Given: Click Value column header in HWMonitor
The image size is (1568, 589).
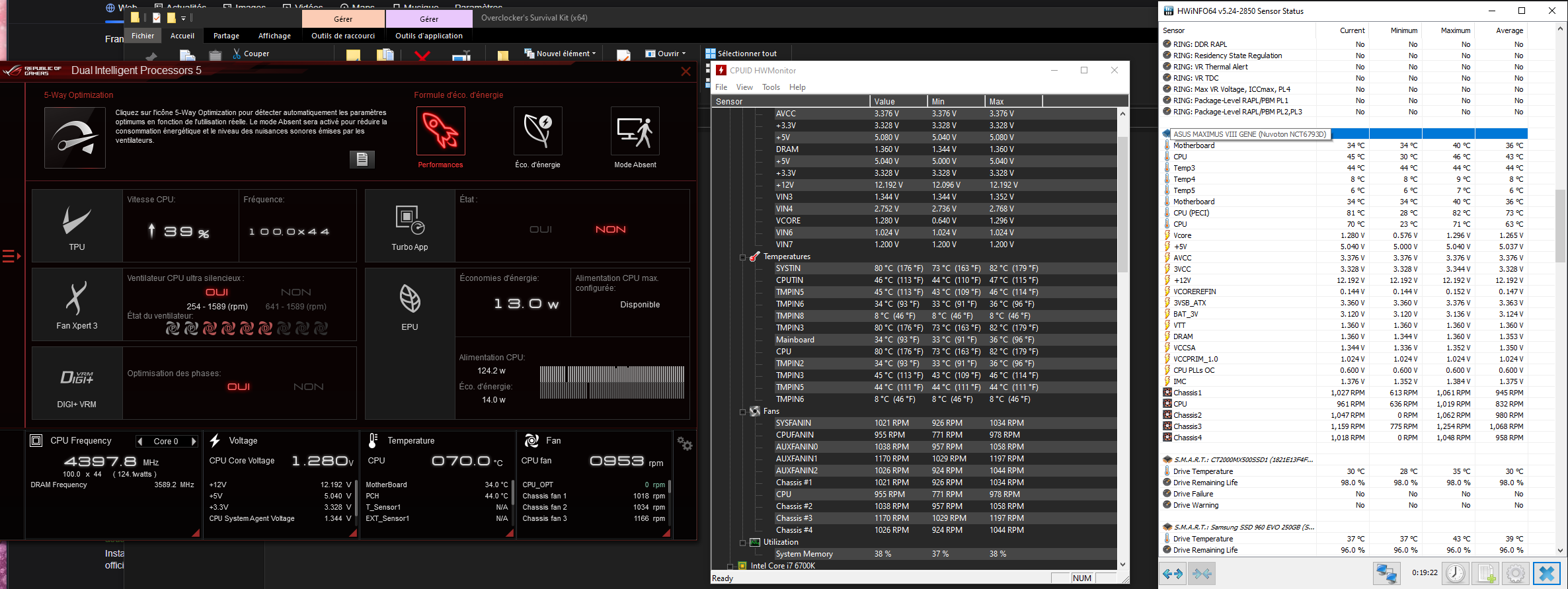Looking at the screenshot, I should coord(898,101).
